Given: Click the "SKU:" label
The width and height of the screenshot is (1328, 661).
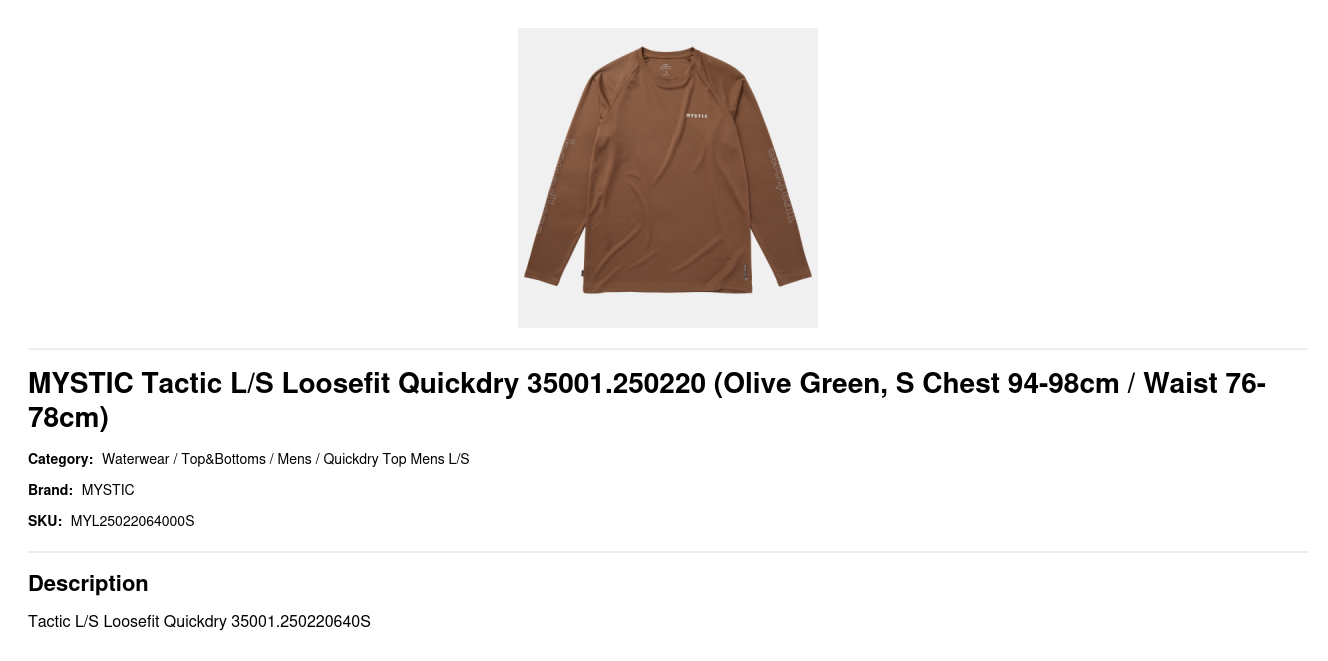Looking at the screenshot, I should pos(45,521).
